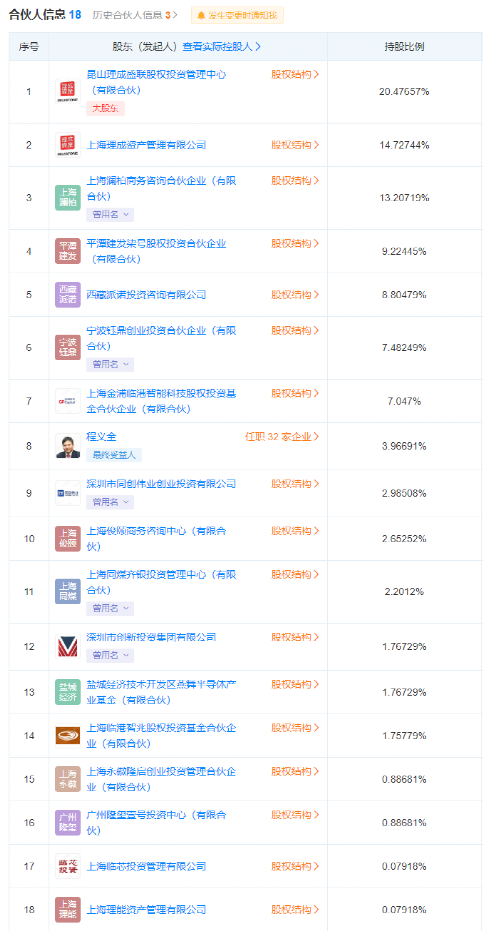
Task: Click logo of 上海理成资产管理有限公司
Action: (x=68, y=145)
